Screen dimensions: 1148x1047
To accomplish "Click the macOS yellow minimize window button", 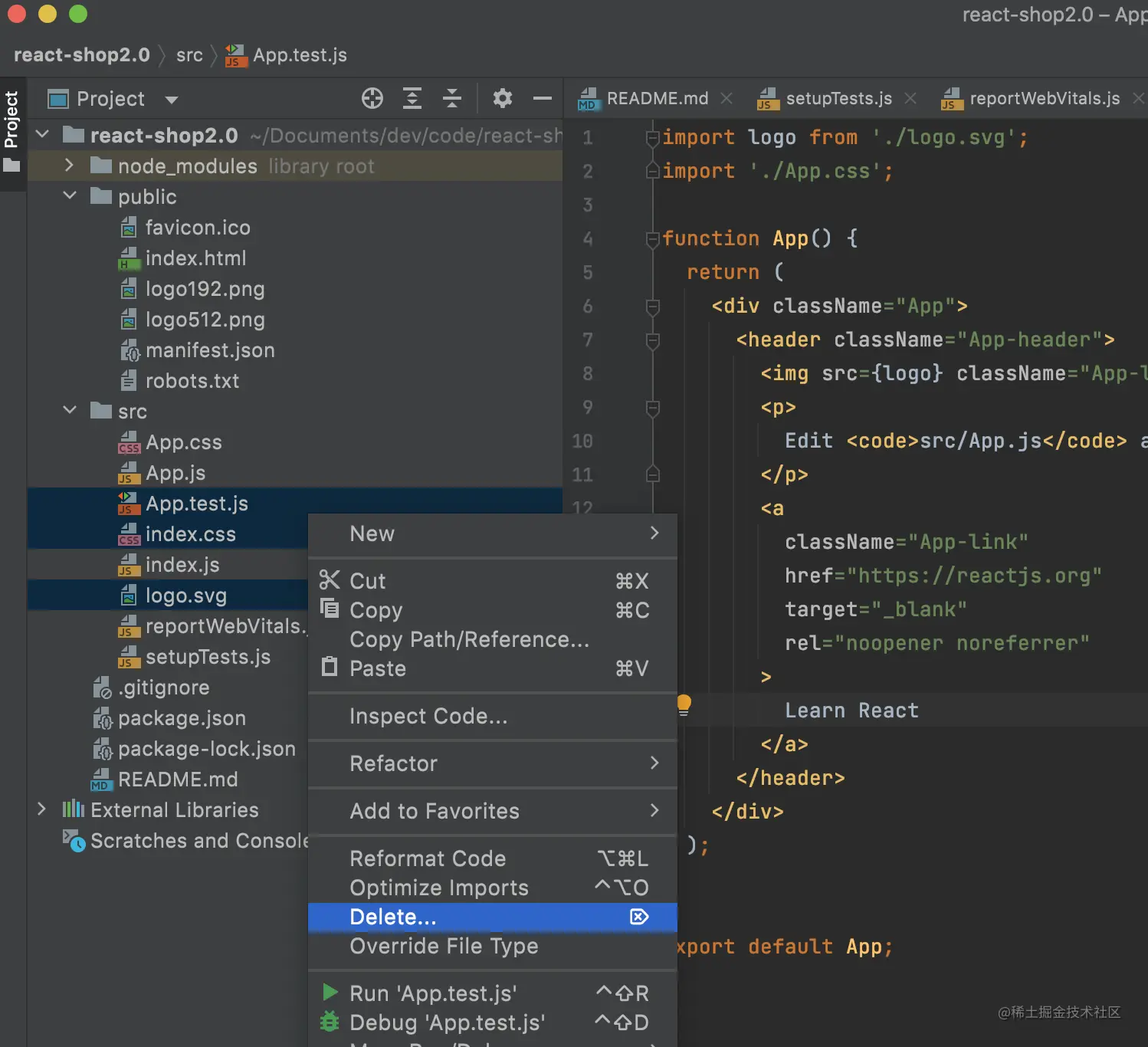I will pyautogui.click(x=48, y=14).
